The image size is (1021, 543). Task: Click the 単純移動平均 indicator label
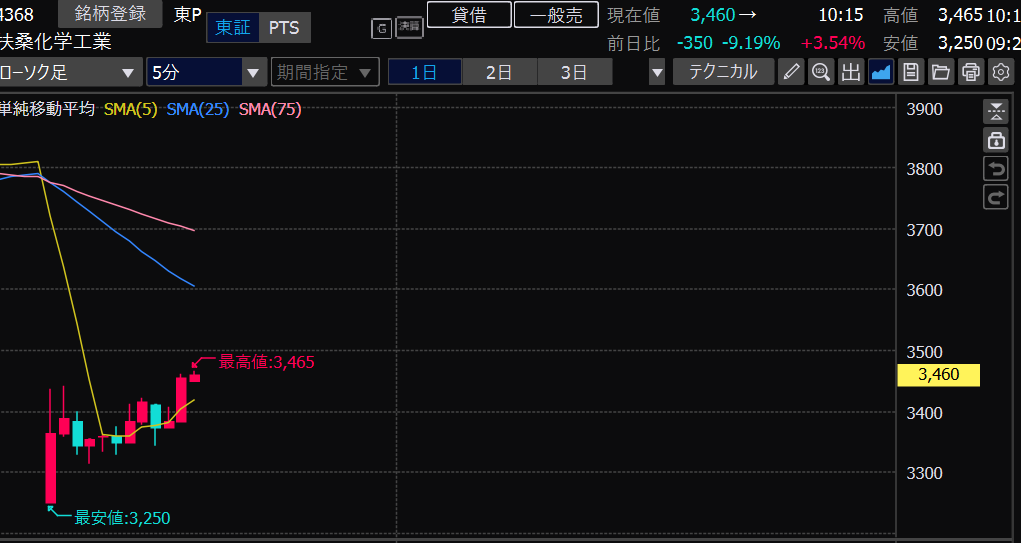click(x=47, y=109)
